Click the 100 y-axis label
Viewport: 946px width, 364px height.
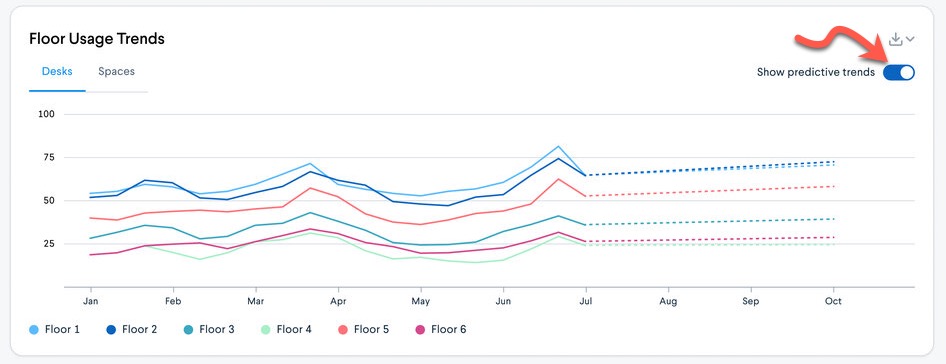tap(46, 114)
